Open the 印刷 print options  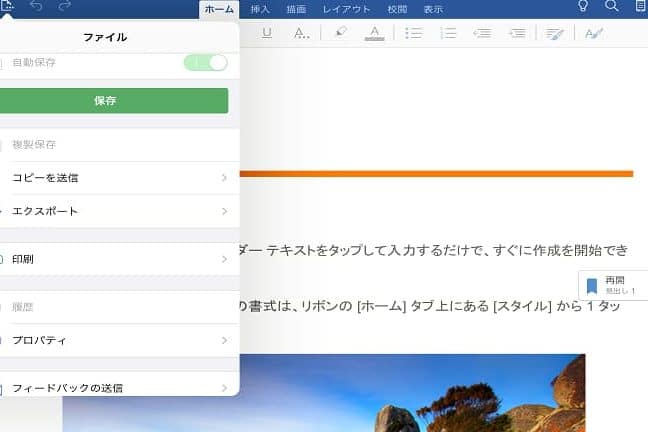point(120,259)
